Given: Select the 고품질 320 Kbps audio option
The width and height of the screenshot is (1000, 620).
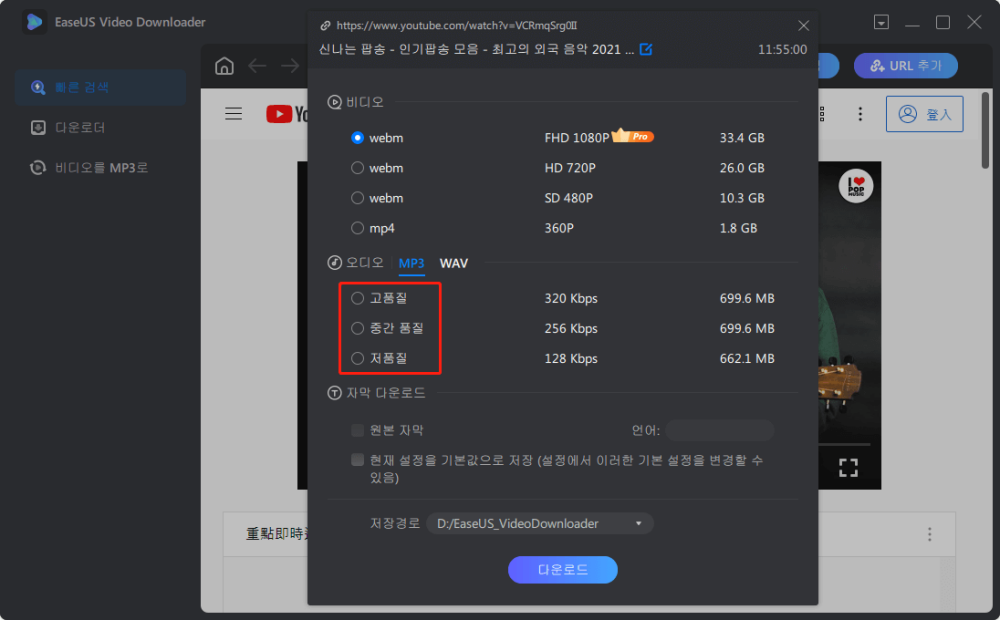Looking at the screenshot, I should (x=356, y=298).
